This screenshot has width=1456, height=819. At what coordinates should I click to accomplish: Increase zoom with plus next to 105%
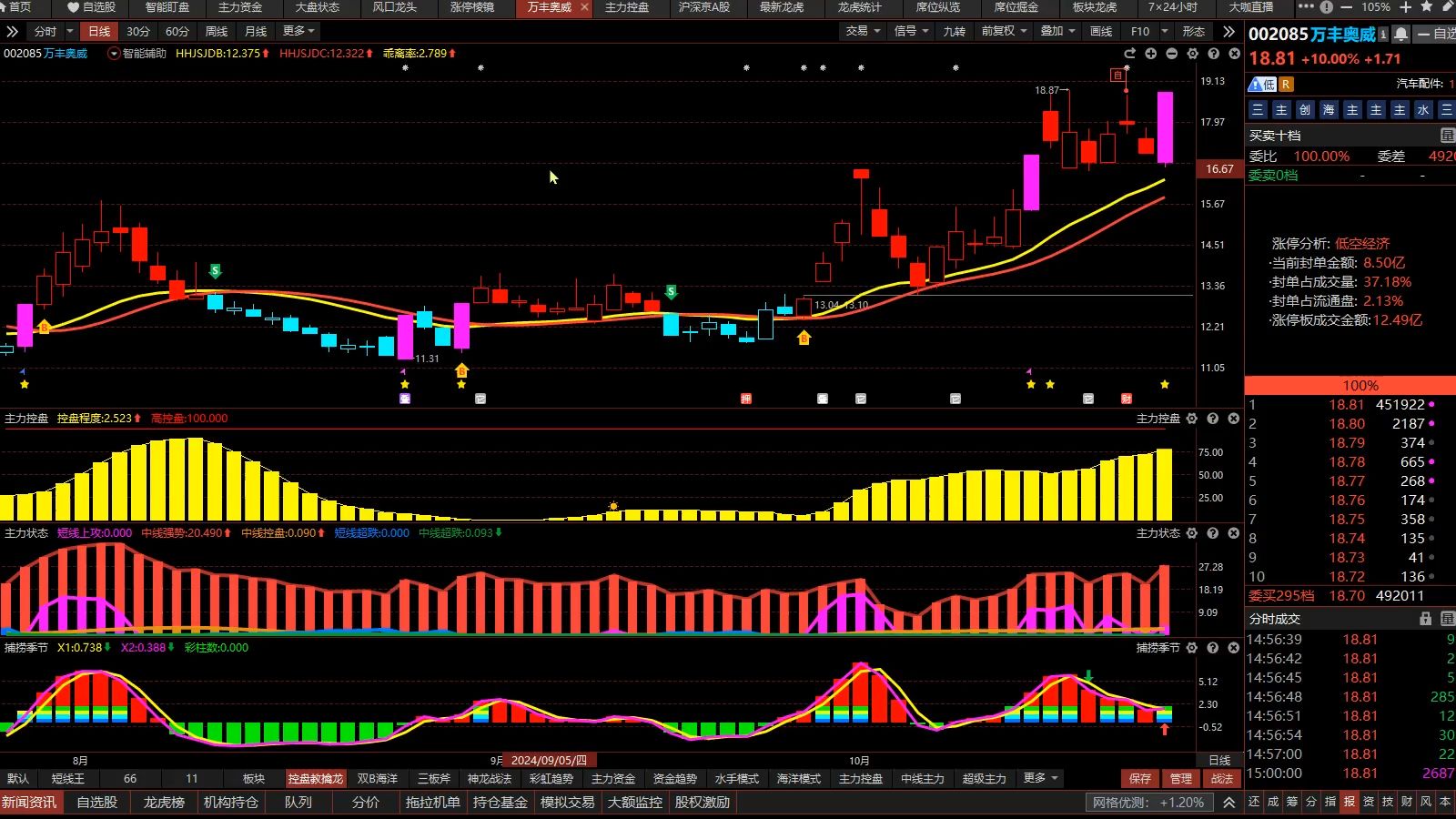click(x=1405, y=7)
